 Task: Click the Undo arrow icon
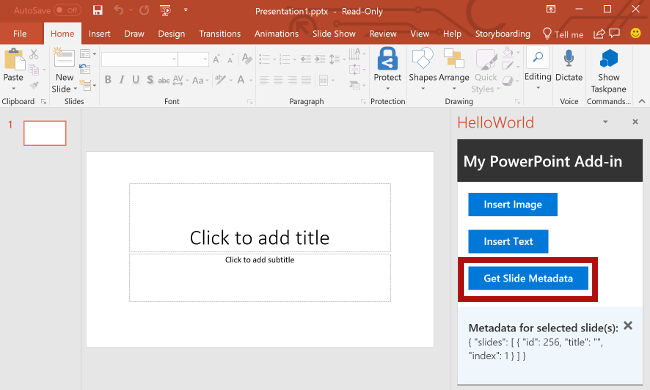point(119,10)
